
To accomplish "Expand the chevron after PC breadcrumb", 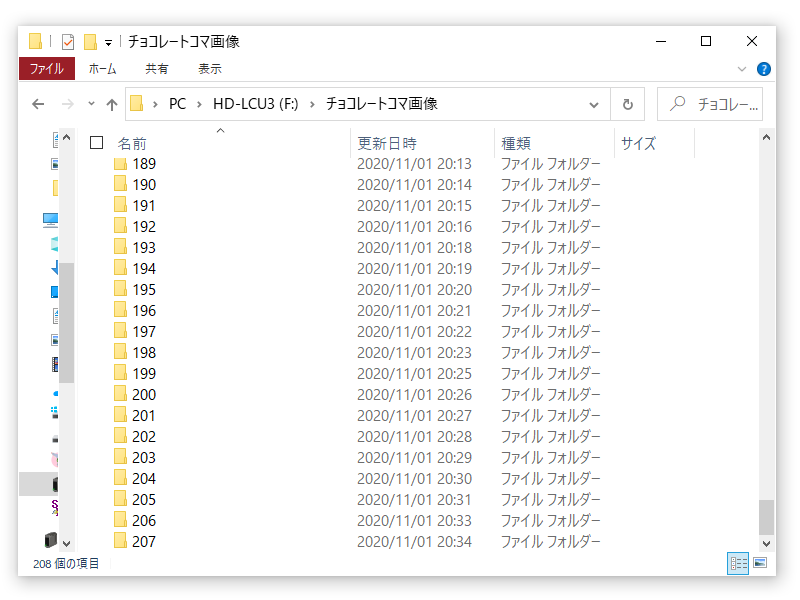I will [x=199, y=105].
